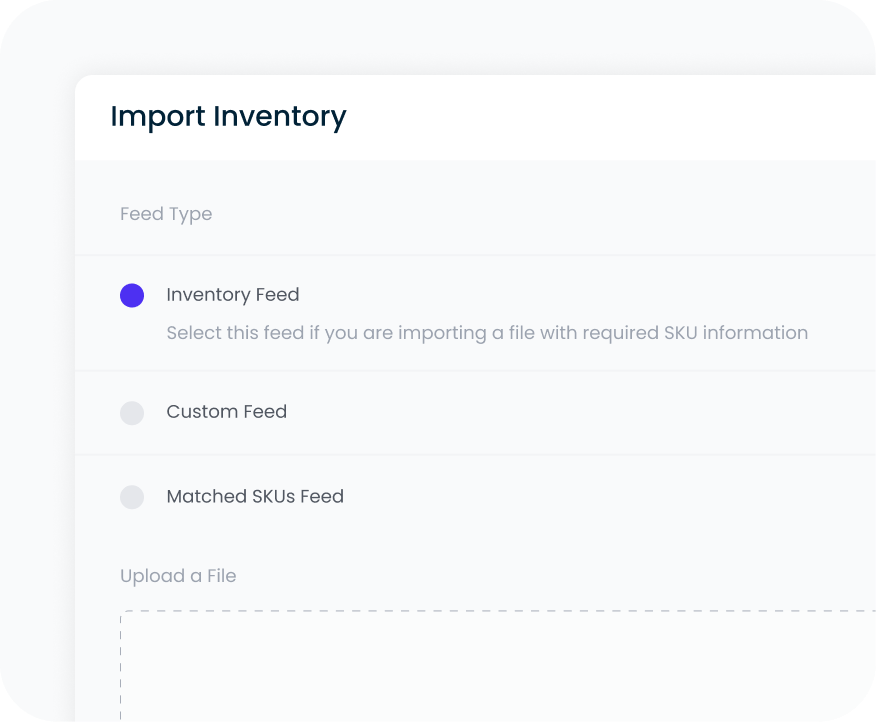
Task: Click the Matched SKUs Feed label text
Action: pyautogui.click(x=254, y=497)
